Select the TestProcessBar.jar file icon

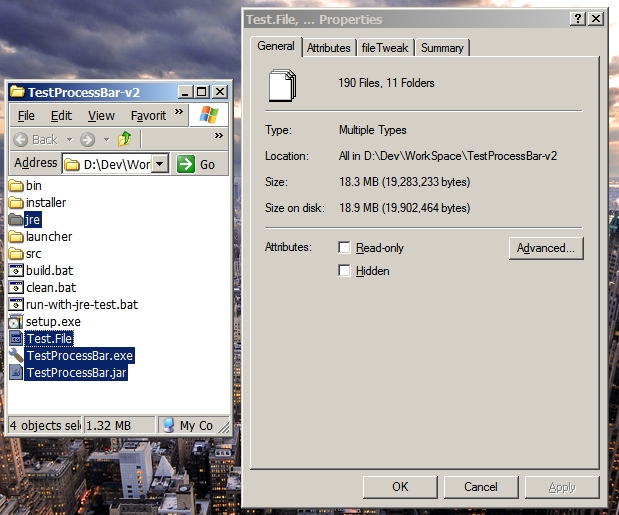tap(16, 373)
